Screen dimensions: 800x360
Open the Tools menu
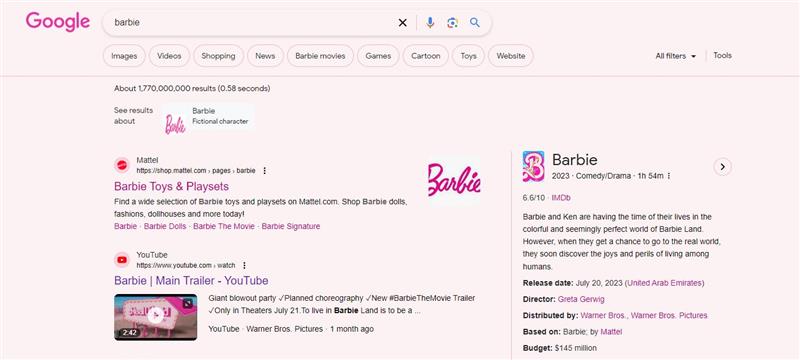point(722,56)
